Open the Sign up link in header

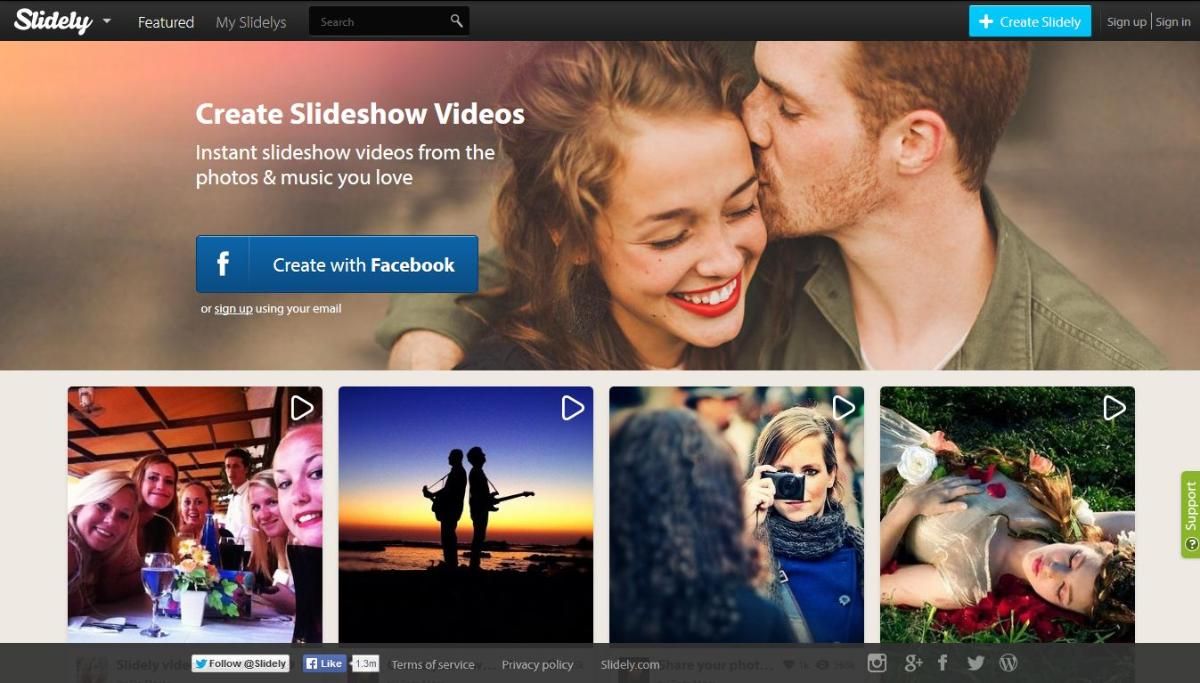pyautogui.click(x=1126, y=22)
